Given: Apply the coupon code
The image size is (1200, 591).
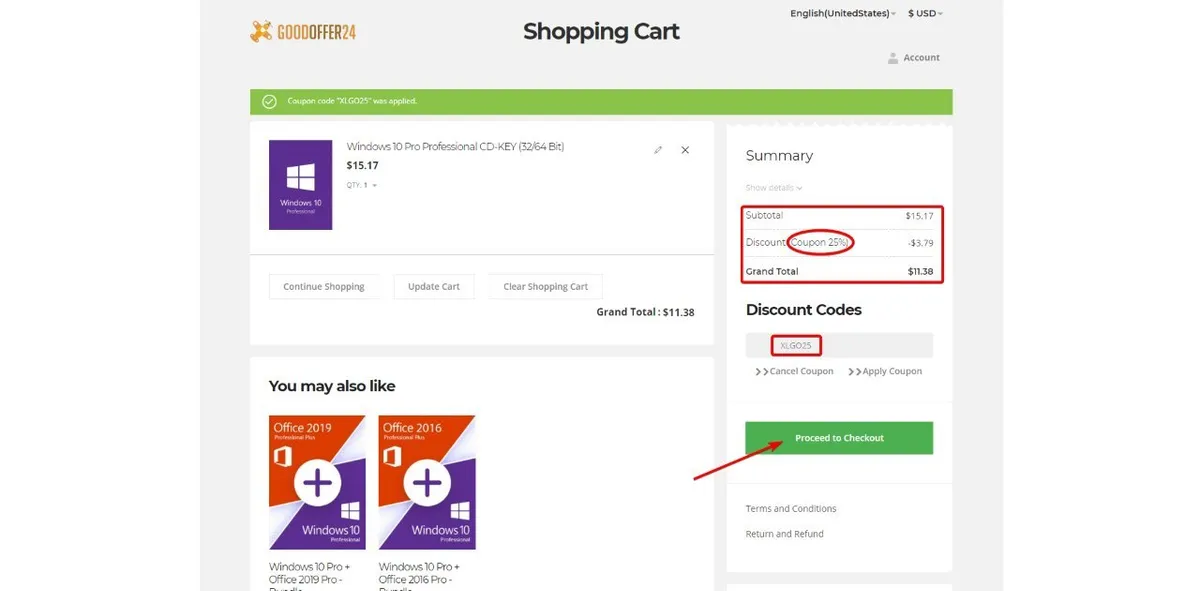Looking at the screenshot, I should point(885,371).
